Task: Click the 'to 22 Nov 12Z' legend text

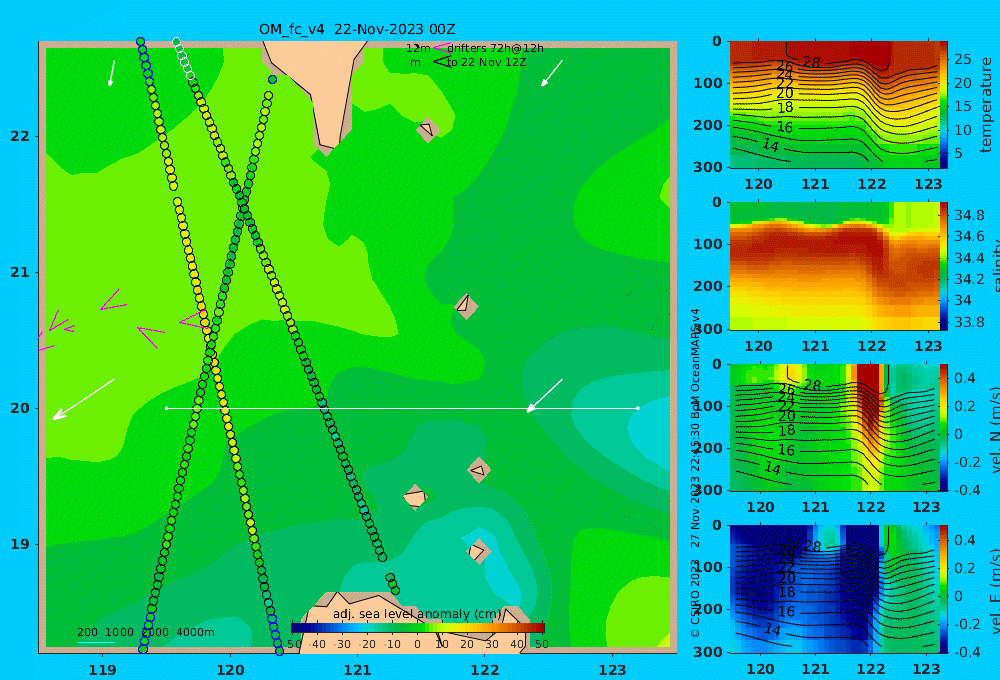Action: (x=487, y=63)
